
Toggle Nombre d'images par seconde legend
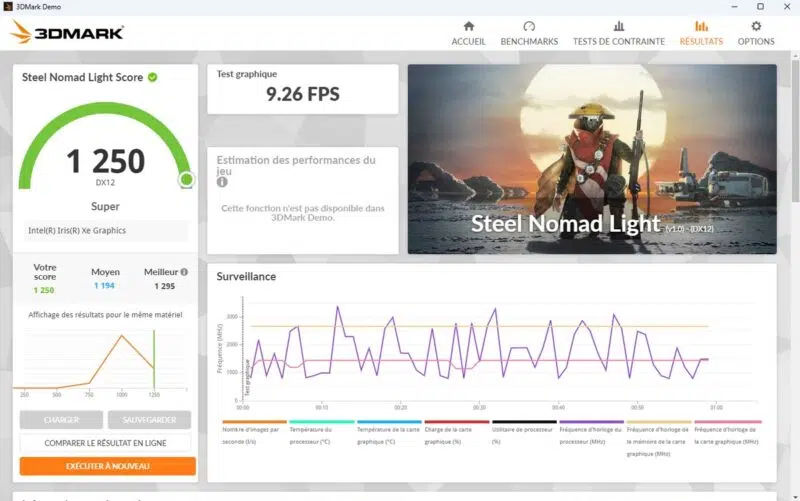pos(254,434)
